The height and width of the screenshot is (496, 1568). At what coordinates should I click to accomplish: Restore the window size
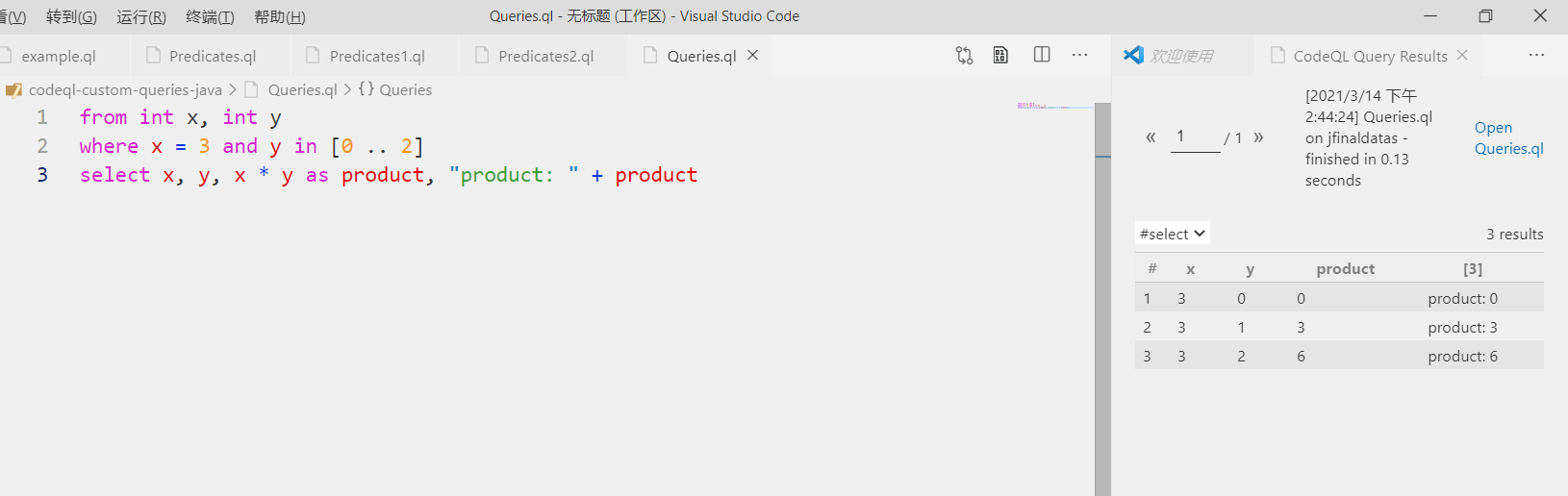click(1485, 16)
